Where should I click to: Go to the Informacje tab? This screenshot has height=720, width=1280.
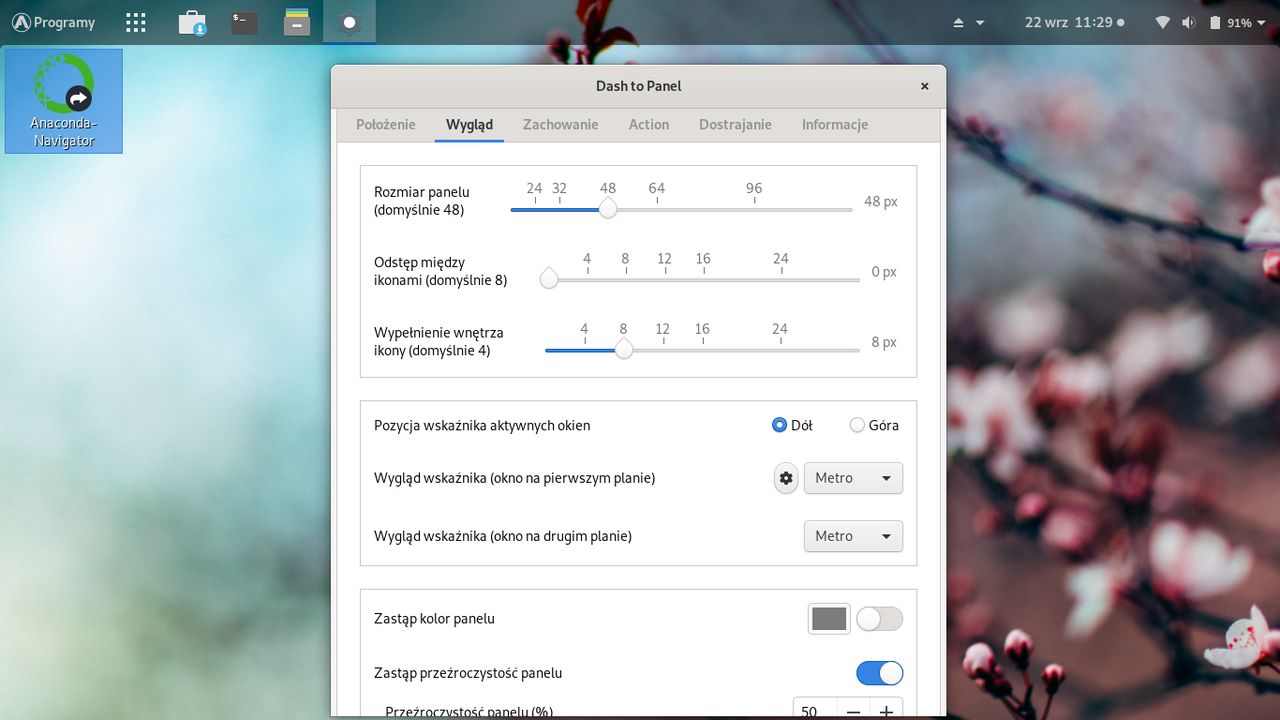(x=835, y=125)
